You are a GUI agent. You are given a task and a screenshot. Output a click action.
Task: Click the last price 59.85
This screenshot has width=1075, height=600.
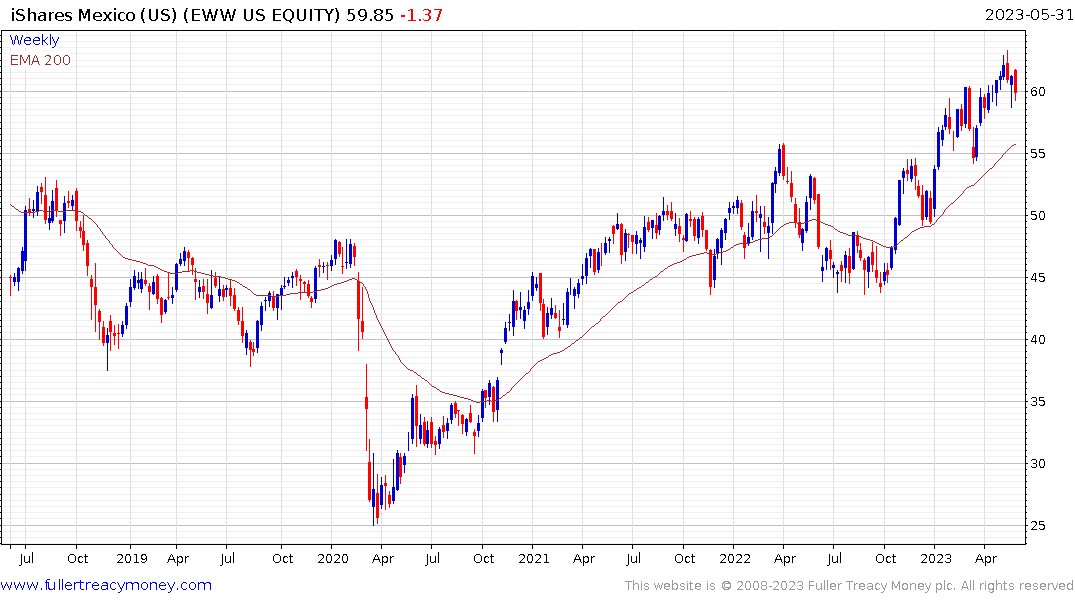(x=370, y=15)
